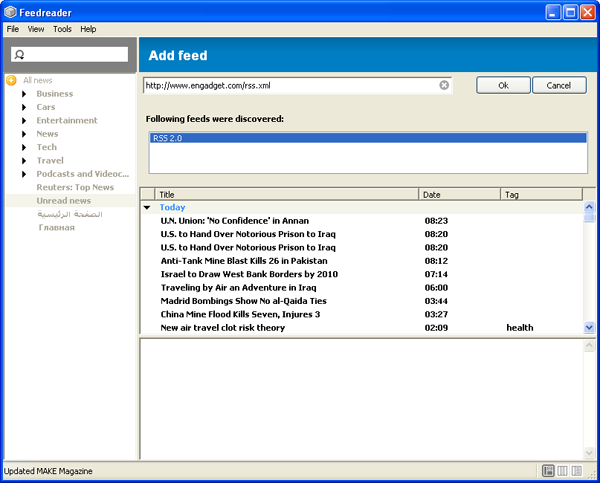Open the Tools menu
The height and width of the screenshot is (483, 600).
click(62, 29)
